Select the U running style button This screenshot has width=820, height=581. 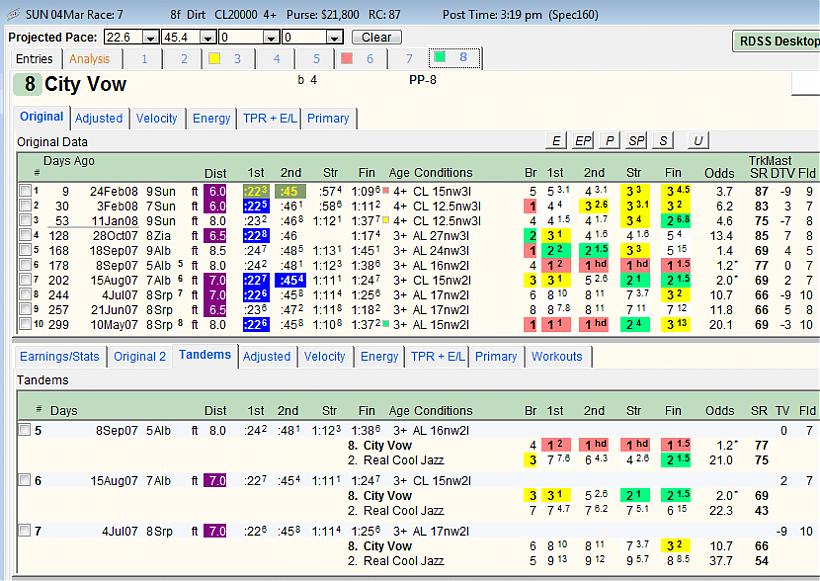(x=698, y=140)
